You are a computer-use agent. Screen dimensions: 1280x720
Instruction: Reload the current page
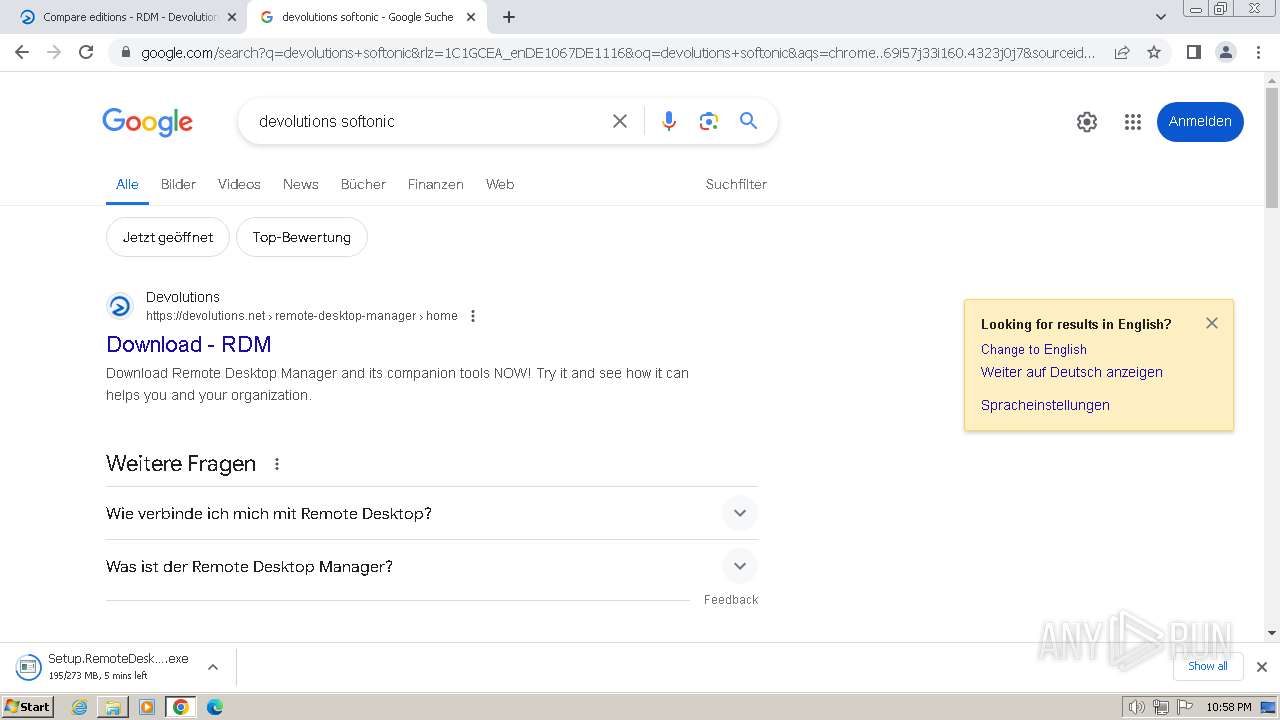point(86,52)
